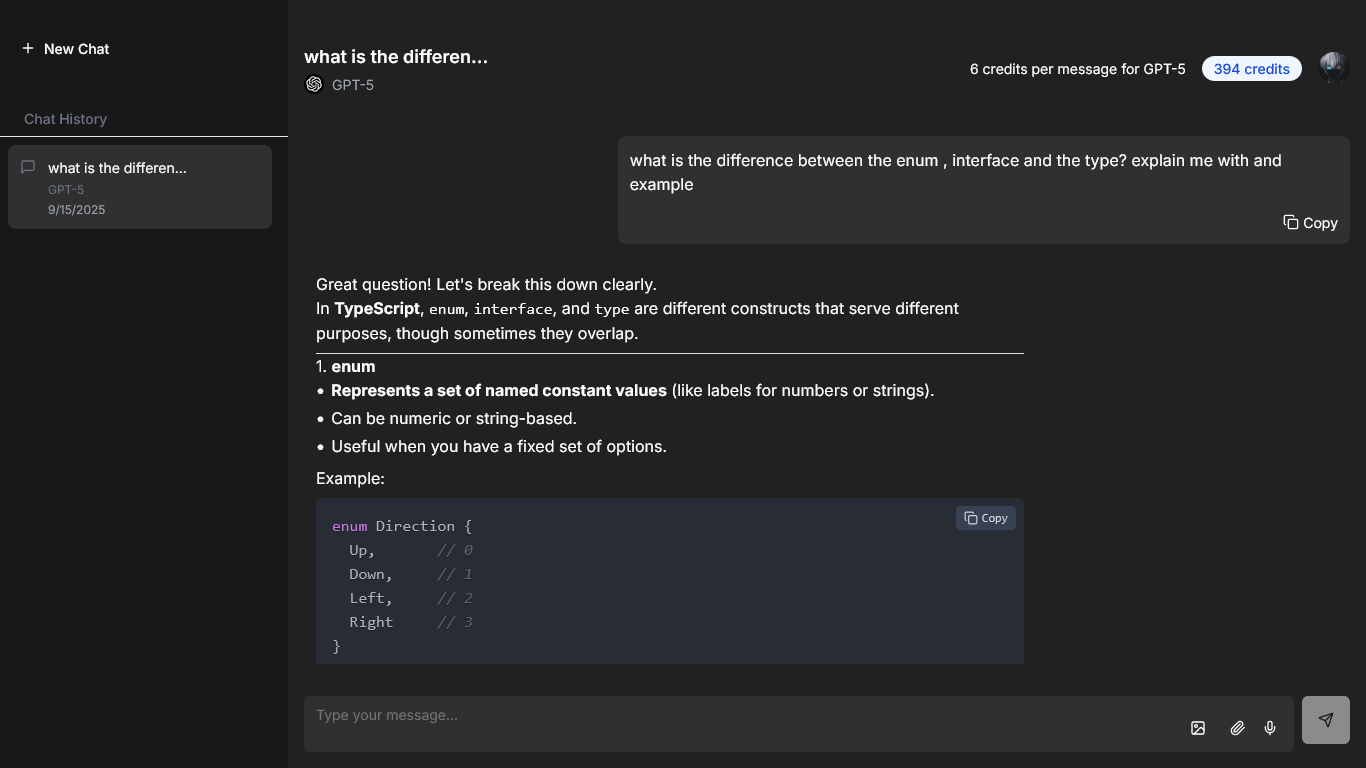Click the '6 credits per message' notice
The height and width of the screenshot is (768, 1366).
[x=1077, y=69]
